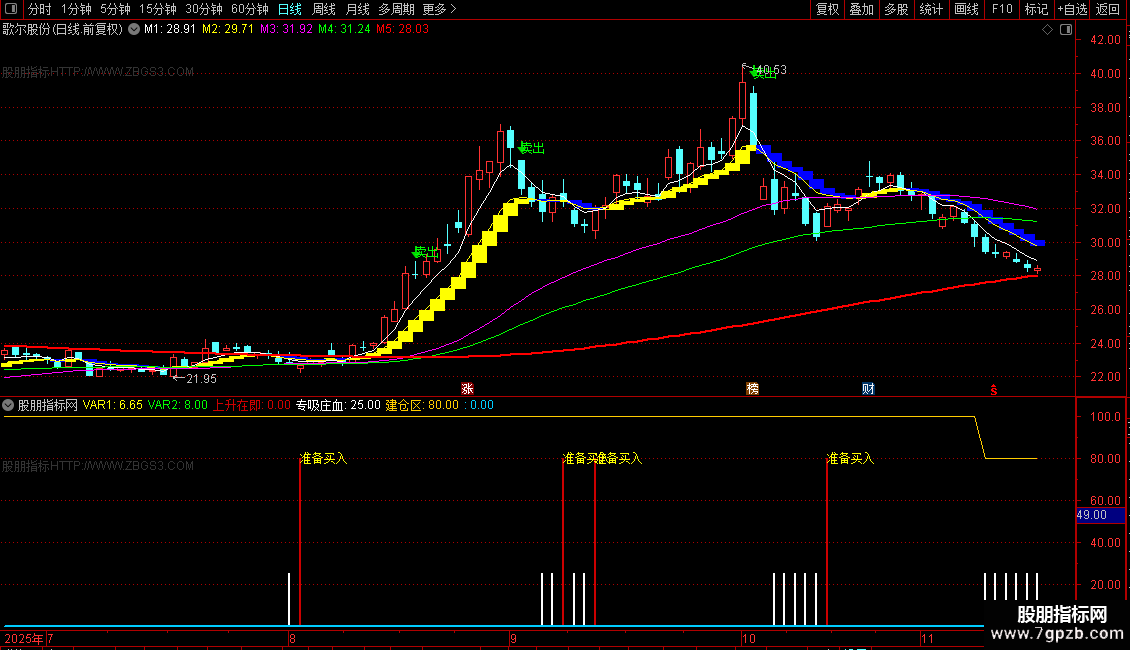Expand 股朋指标网 sub-indicator dropdown arrow
The image size is (1130, 650).
coord(8,405)
